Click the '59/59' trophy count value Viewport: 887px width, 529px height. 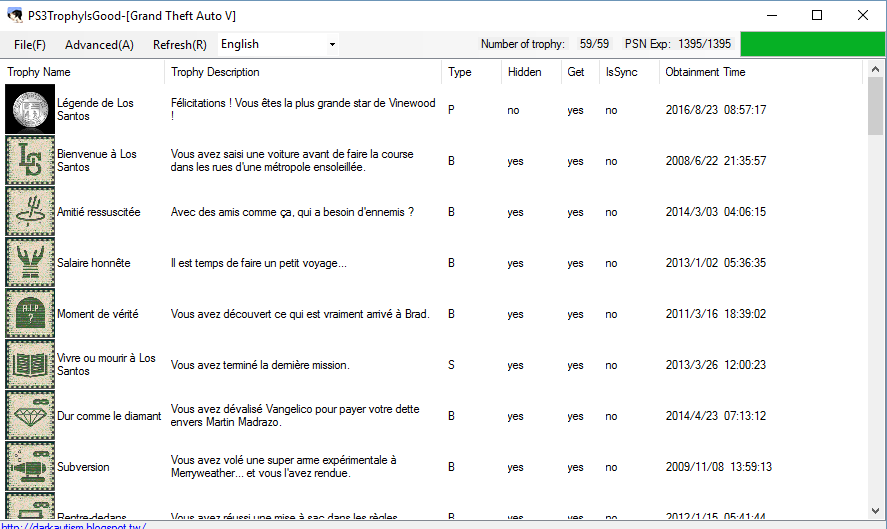click(594, 44)
